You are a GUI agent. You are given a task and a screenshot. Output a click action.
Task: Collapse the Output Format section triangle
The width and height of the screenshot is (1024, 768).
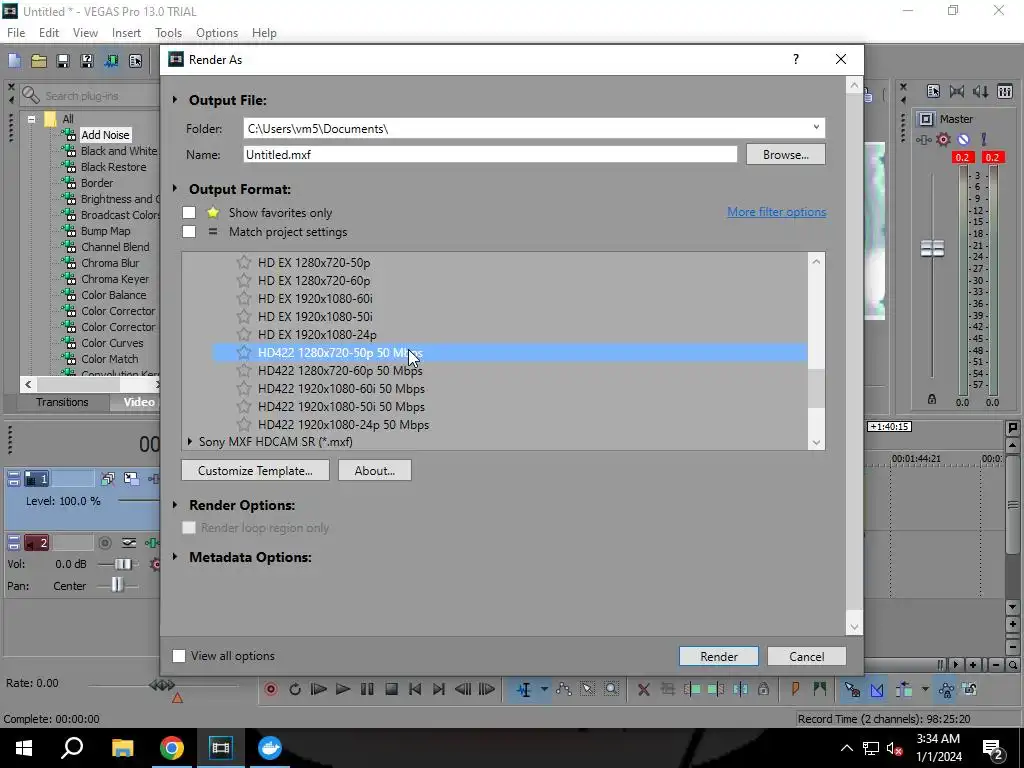click(175, 189)
